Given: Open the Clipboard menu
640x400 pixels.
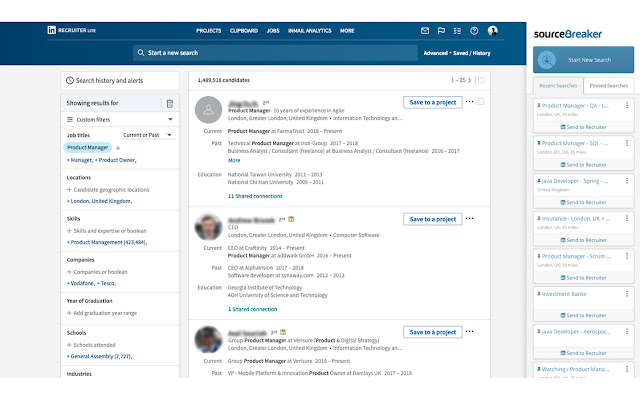Looking at the screenshot, I should [x=244, y=31].
